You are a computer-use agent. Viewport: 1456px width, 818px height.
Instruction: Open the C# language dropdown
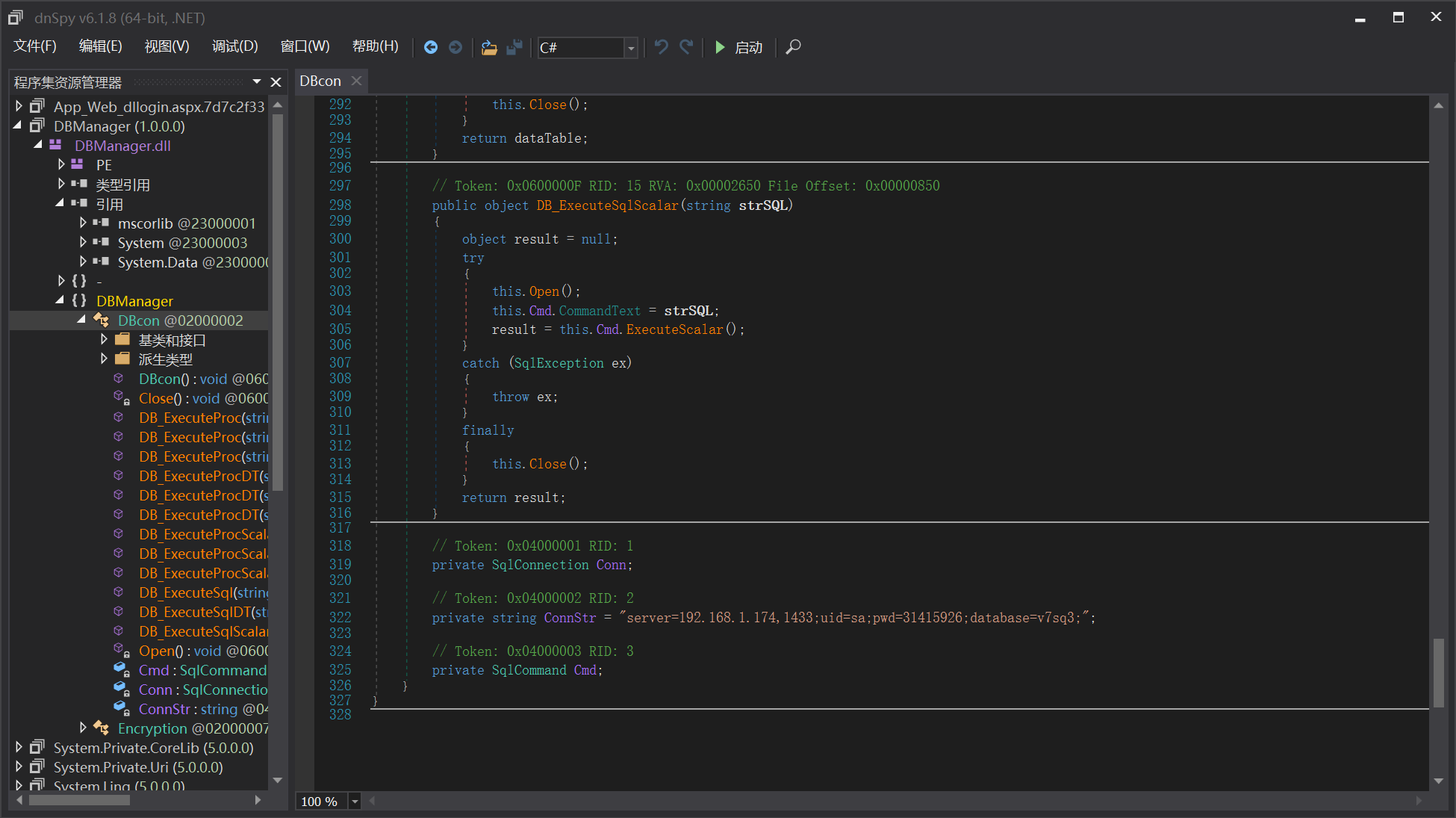(631, 48)
